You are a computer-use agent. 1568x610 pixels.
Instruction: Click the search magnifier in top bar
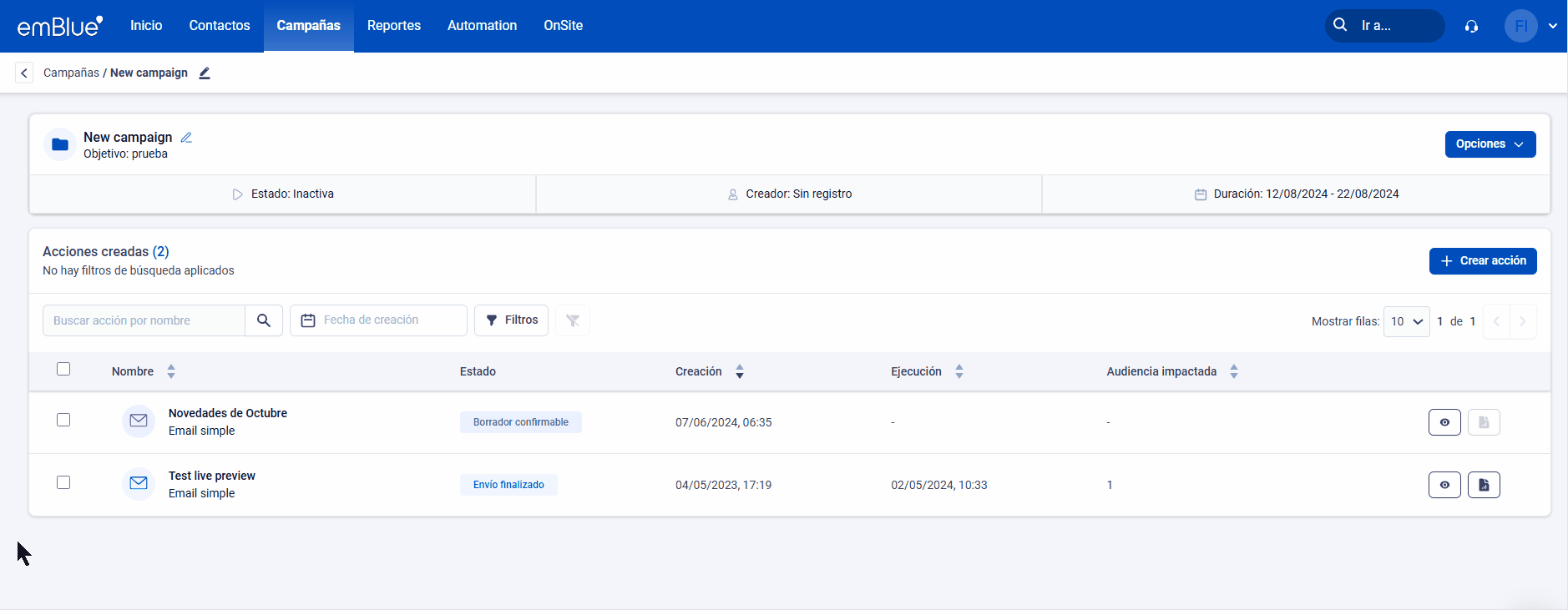tap(1340, 25)
